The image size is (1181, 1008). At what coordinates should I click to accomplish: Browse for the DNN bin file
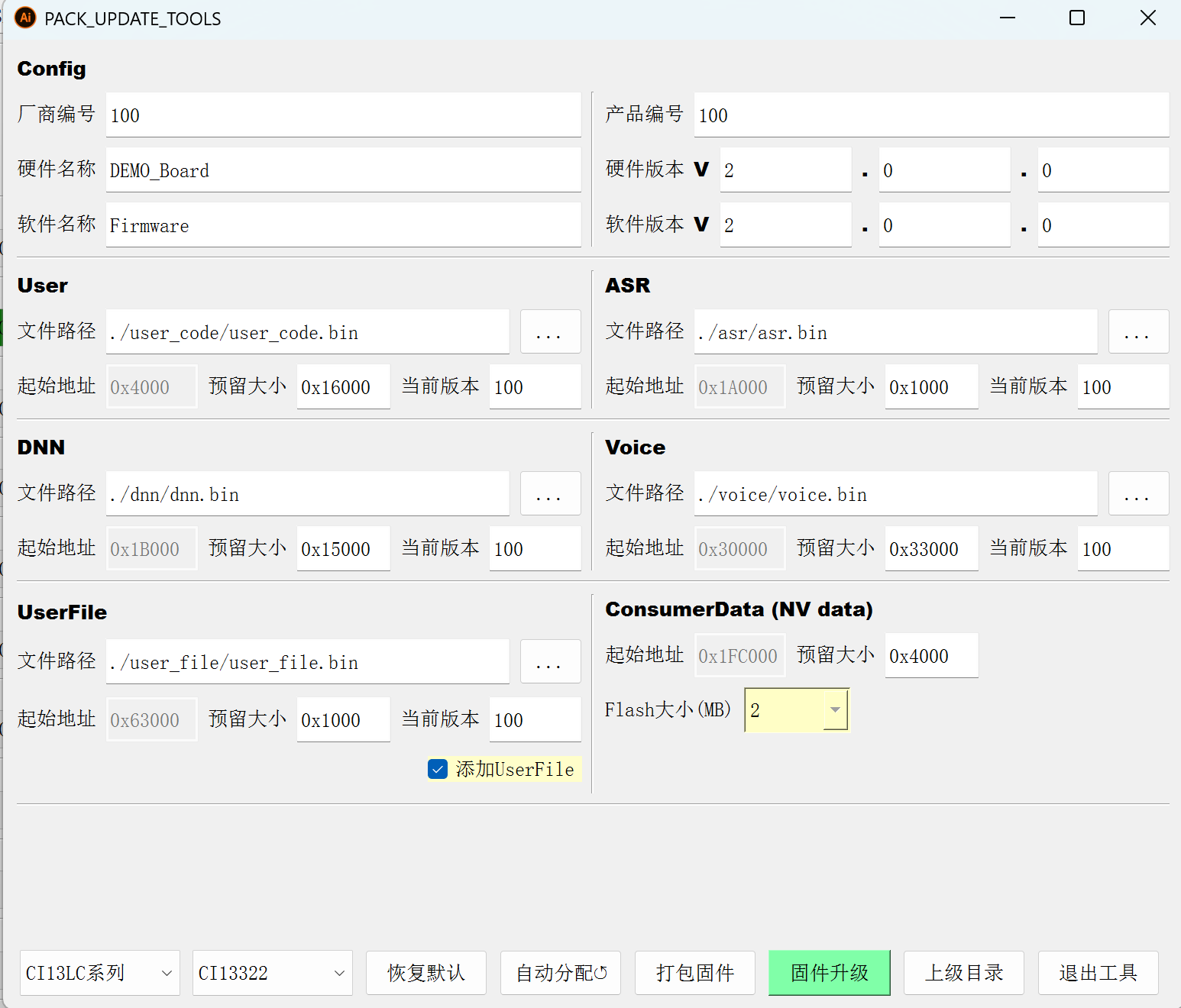coord(550,494)
